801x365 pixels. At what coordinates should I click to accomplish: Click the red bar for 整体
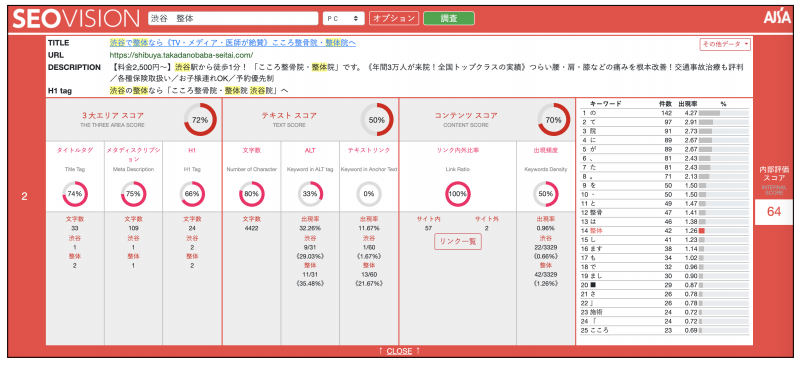tap(702, 231)
